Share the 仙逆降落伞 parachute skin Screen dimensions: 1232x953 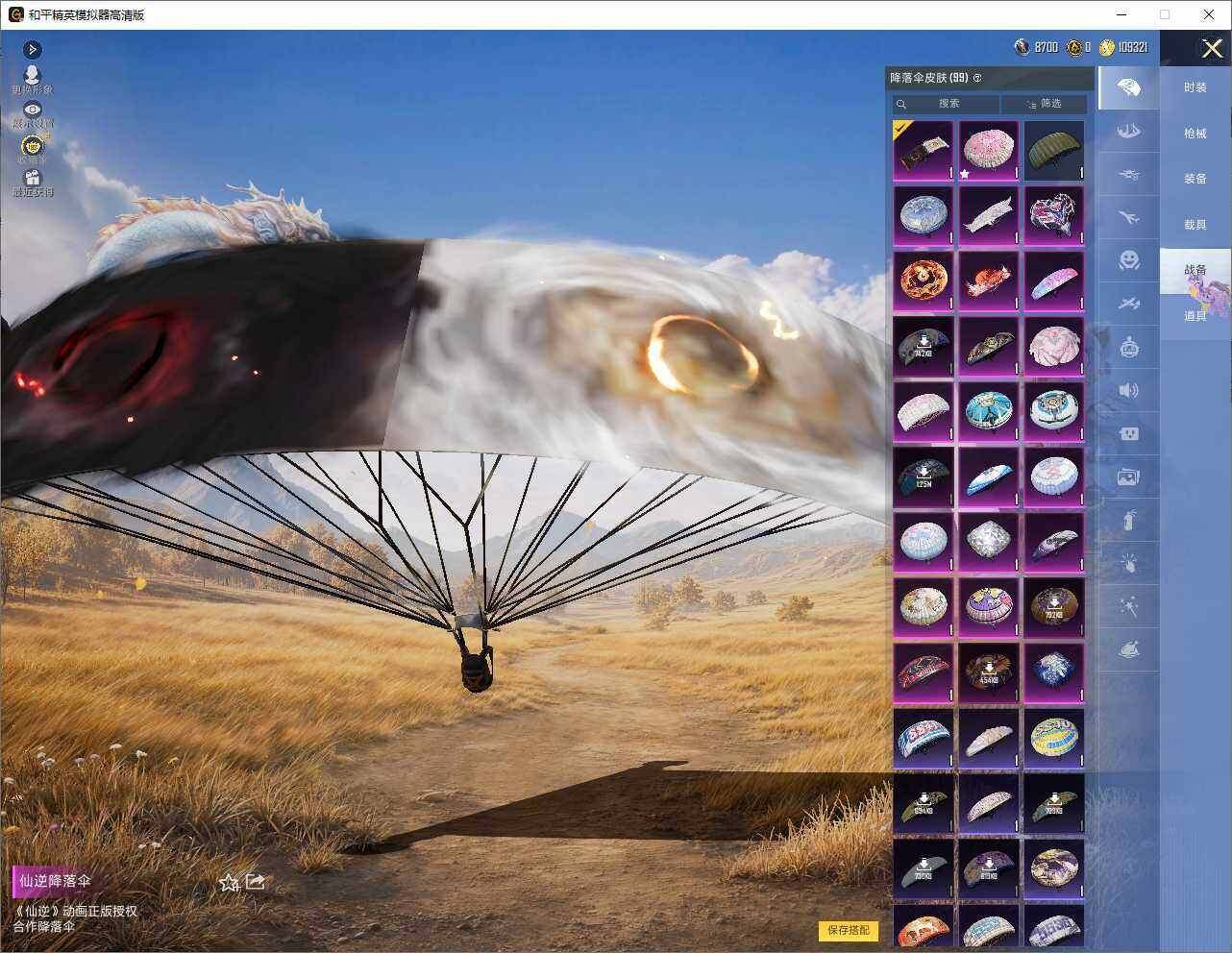256,881
